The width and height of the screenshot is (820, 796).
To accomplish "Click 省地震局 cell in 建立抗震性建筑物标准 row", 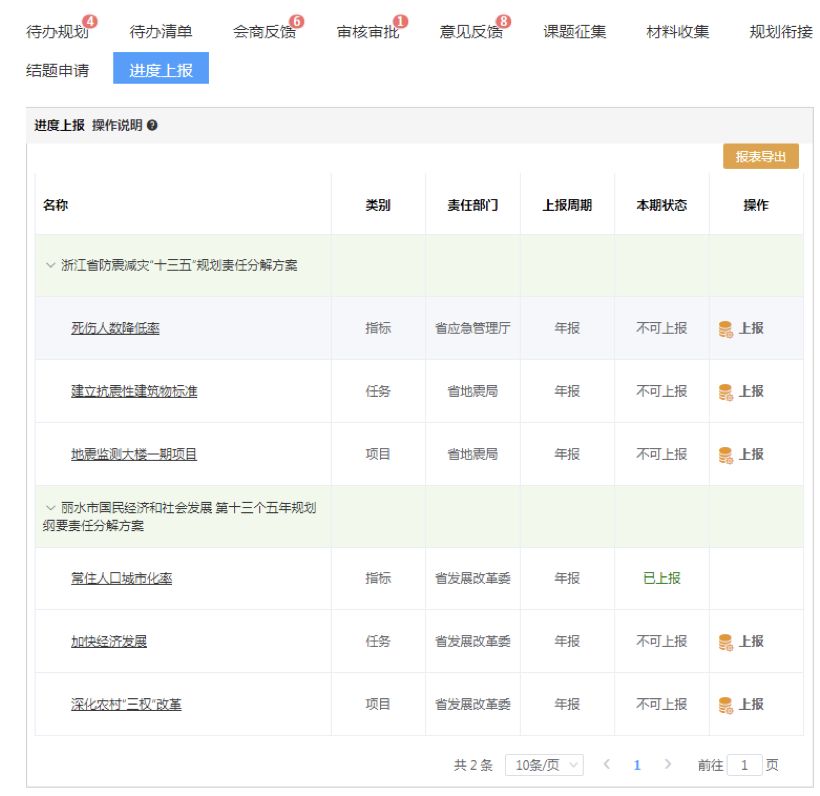I will (473, 391).
